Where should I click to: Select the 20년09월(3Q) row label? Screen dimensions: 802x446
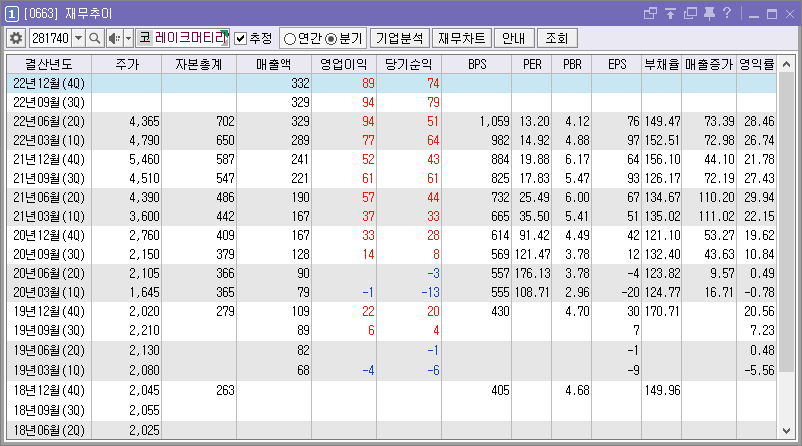(x=49, y=254)
